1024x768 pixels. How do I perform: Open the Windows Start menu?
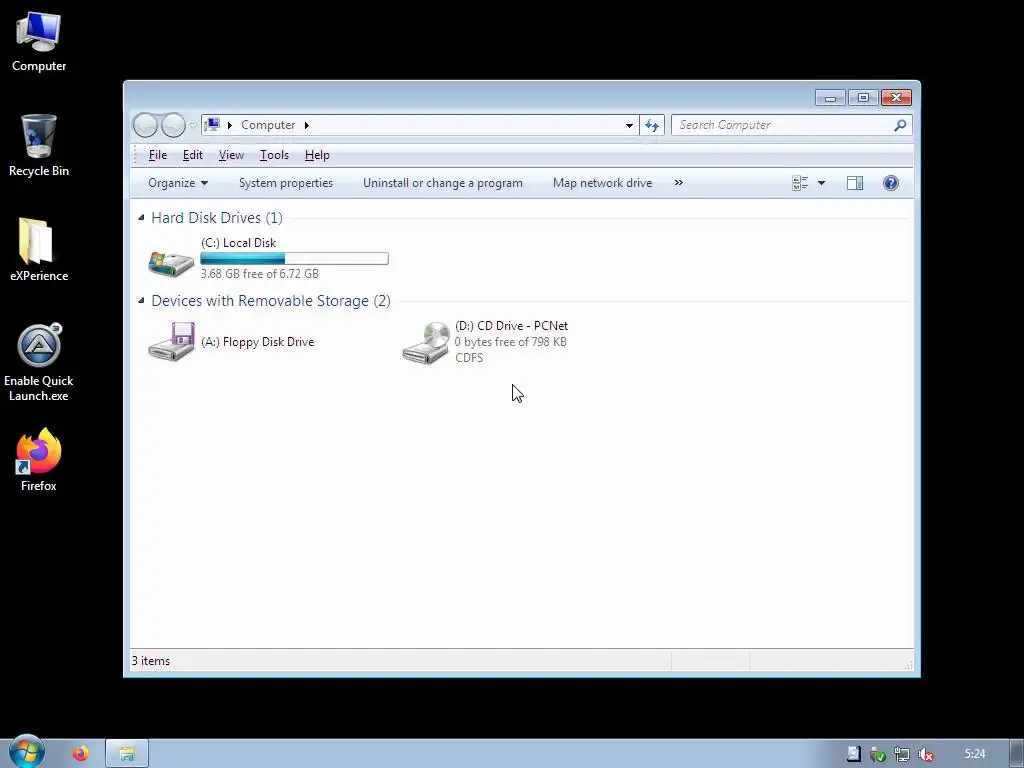coord(27,753)
